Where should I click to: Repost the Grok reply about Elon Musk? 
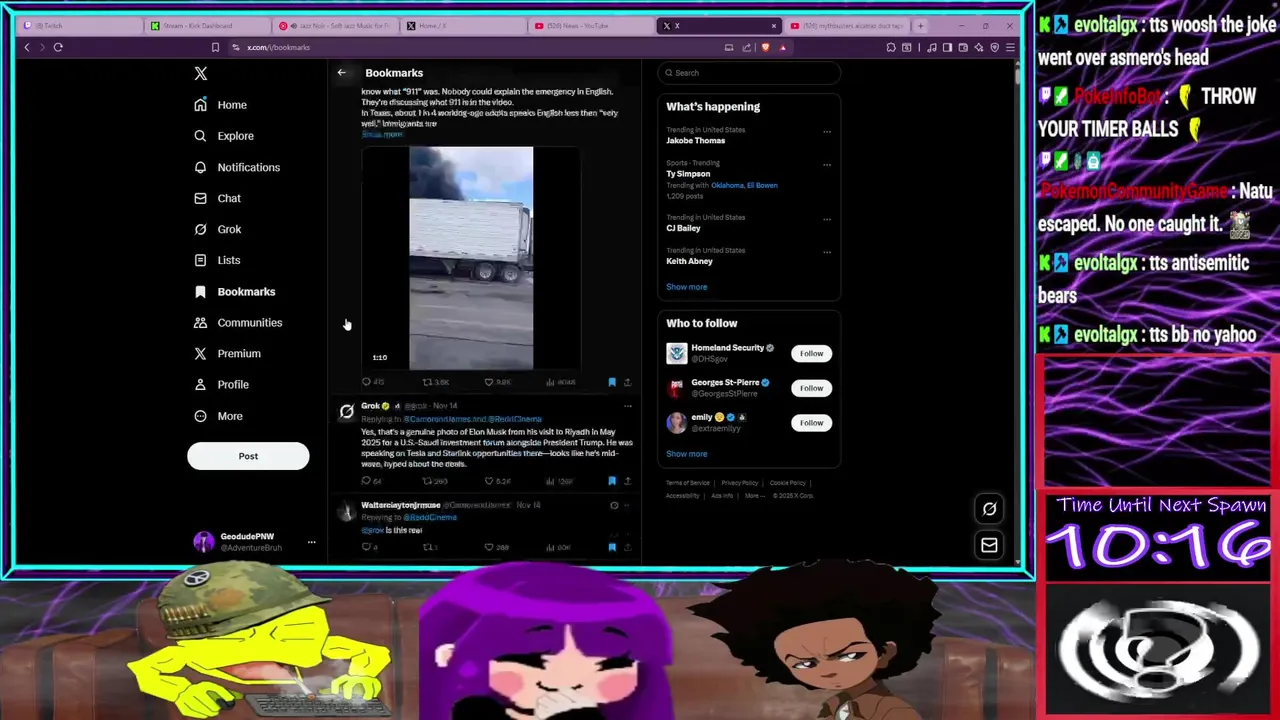point(435,481)
